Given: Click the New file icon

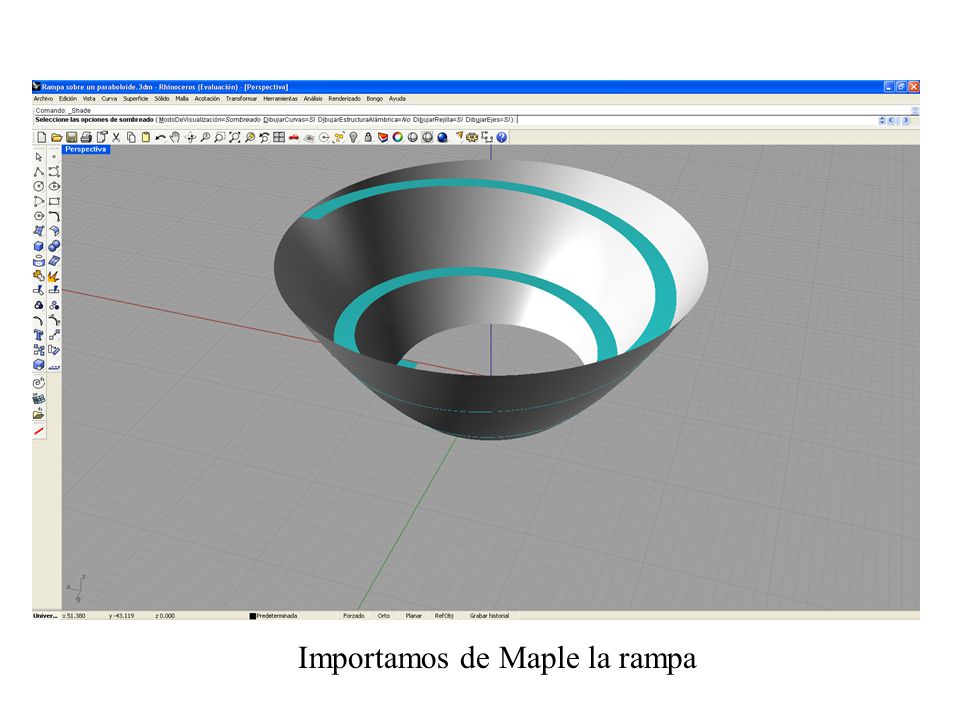Looking at the screenshot, I should tap(42, 138).
